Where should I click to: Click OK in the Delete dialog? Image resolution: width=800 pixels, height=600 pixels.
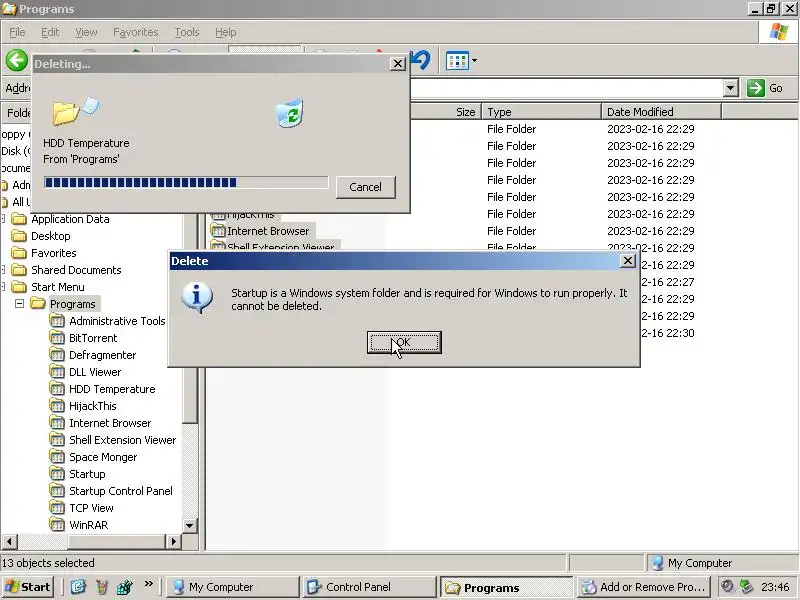point(404,342)
